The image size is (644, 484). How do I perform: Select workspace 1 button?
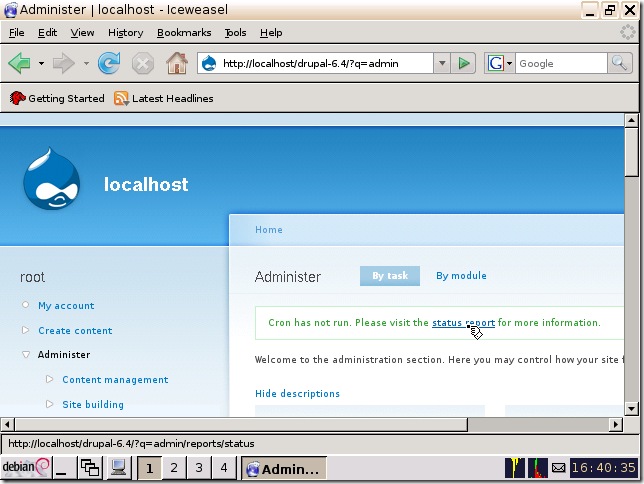pyautogui.click(x=149, y=468)
